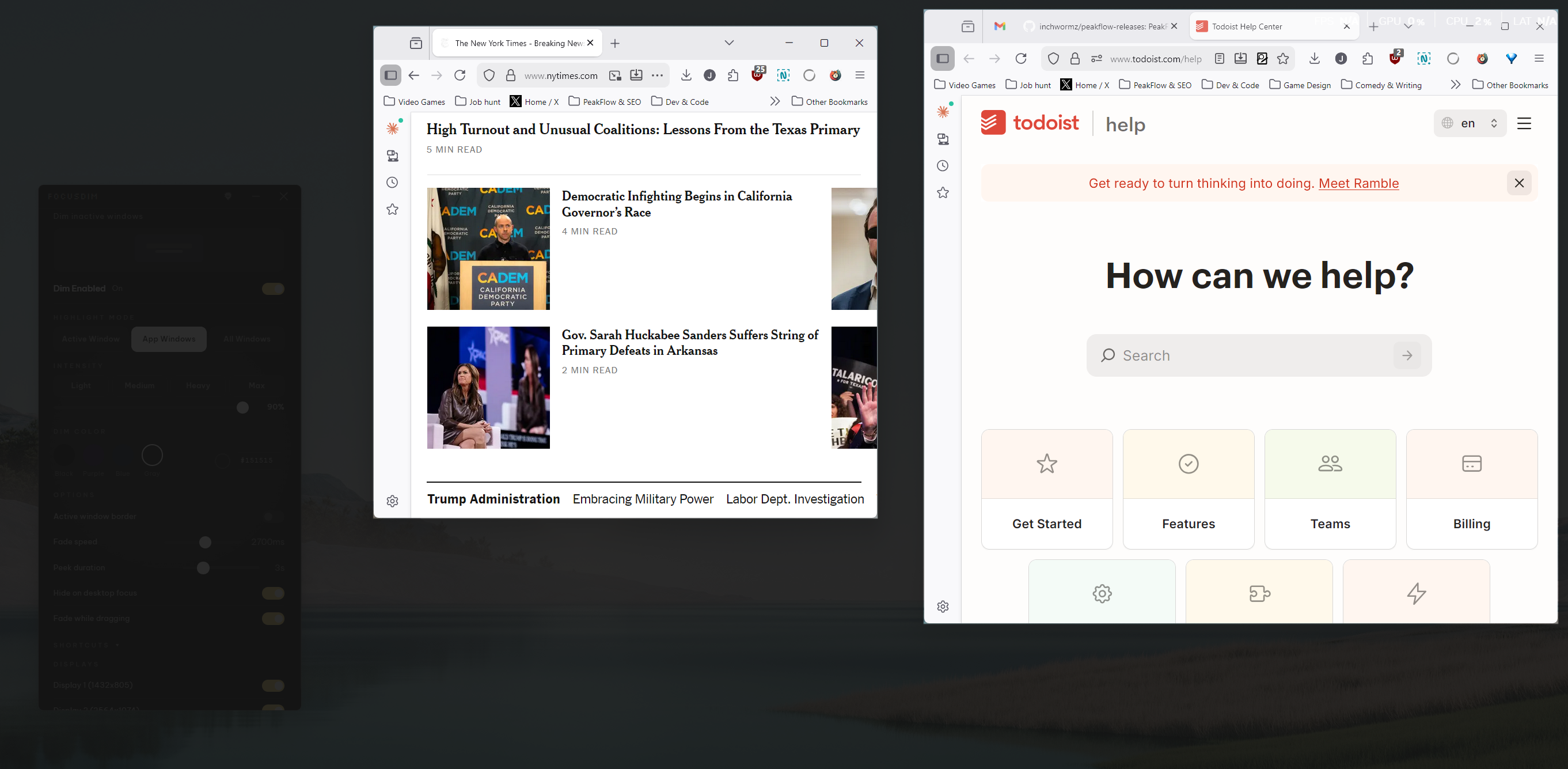Show more bookmarks chevron in NYTimes window
This screenshot has width=1568, height=769.
(x=774, y=101)
